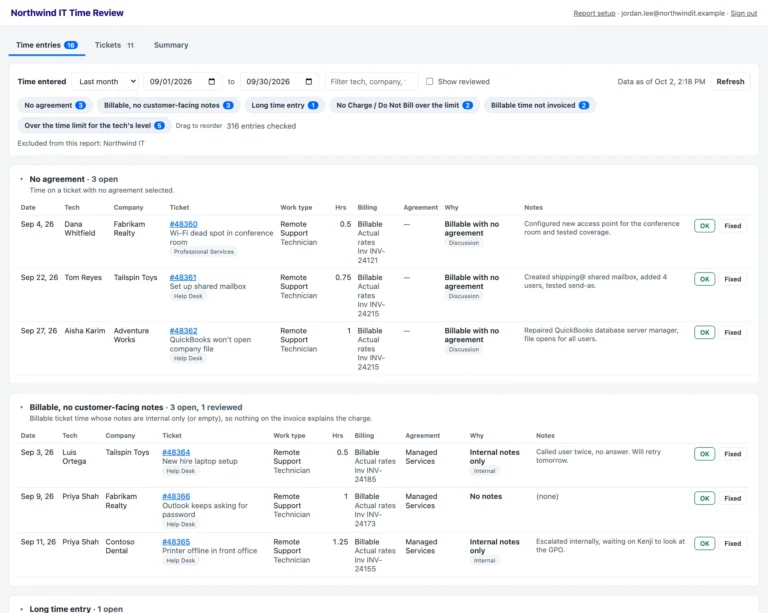Image resolution: width=768 pixels, height=613 pixels.
Task: Toggle the Long time entry section arrow
Action: [x=22, y=609]
